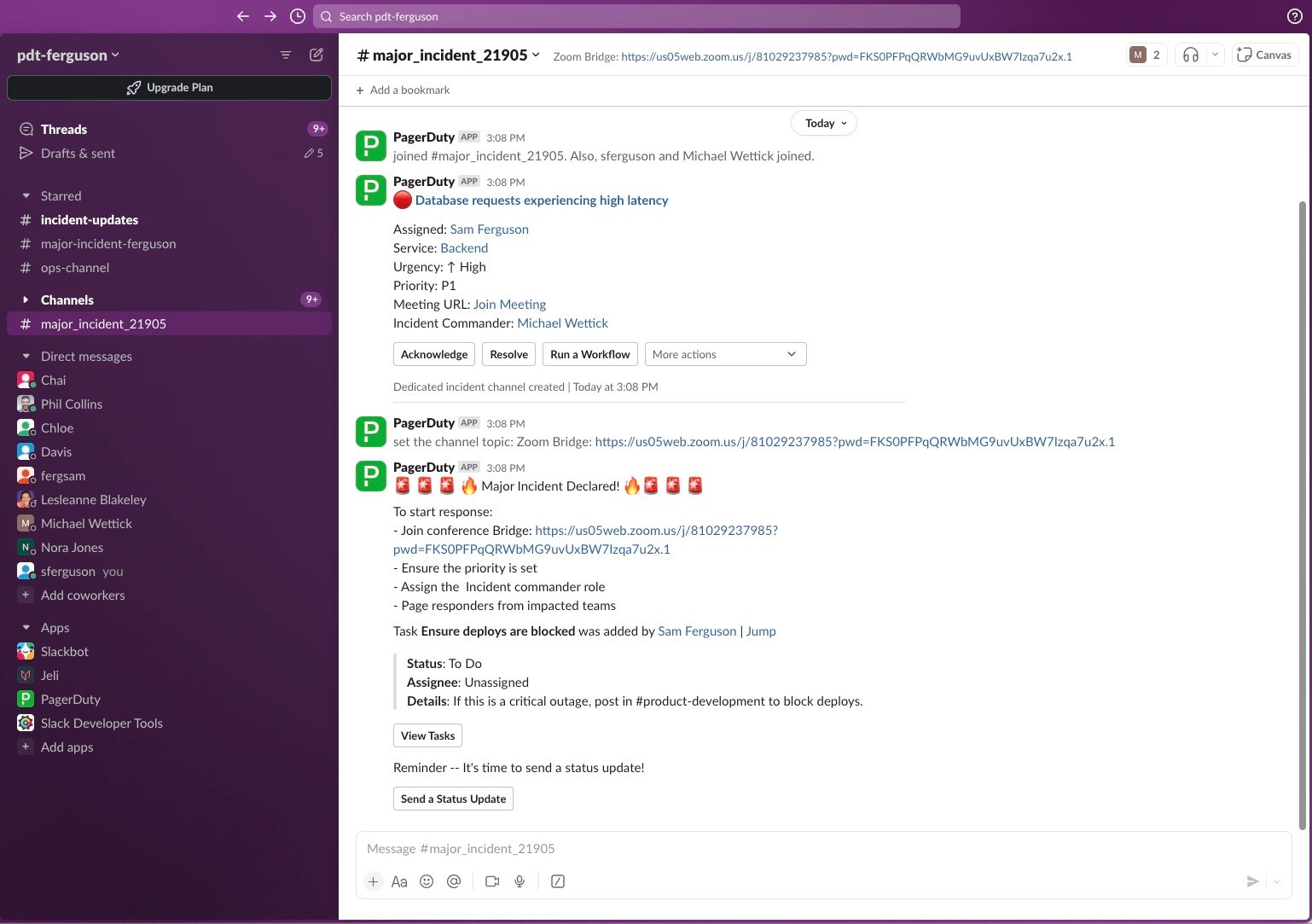Open the mention (@) picker in the composer

[454, 880]
